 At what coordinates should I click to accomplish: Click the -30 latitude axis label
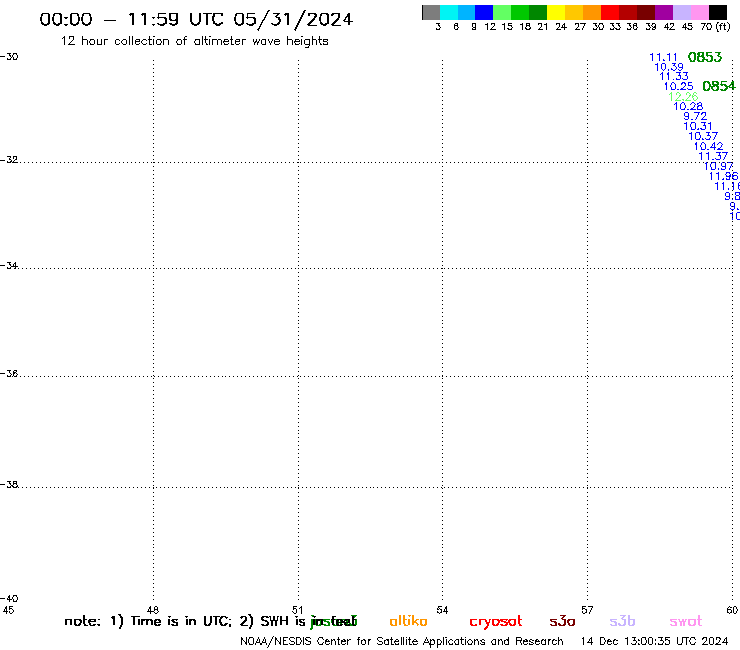pos(9,57)
